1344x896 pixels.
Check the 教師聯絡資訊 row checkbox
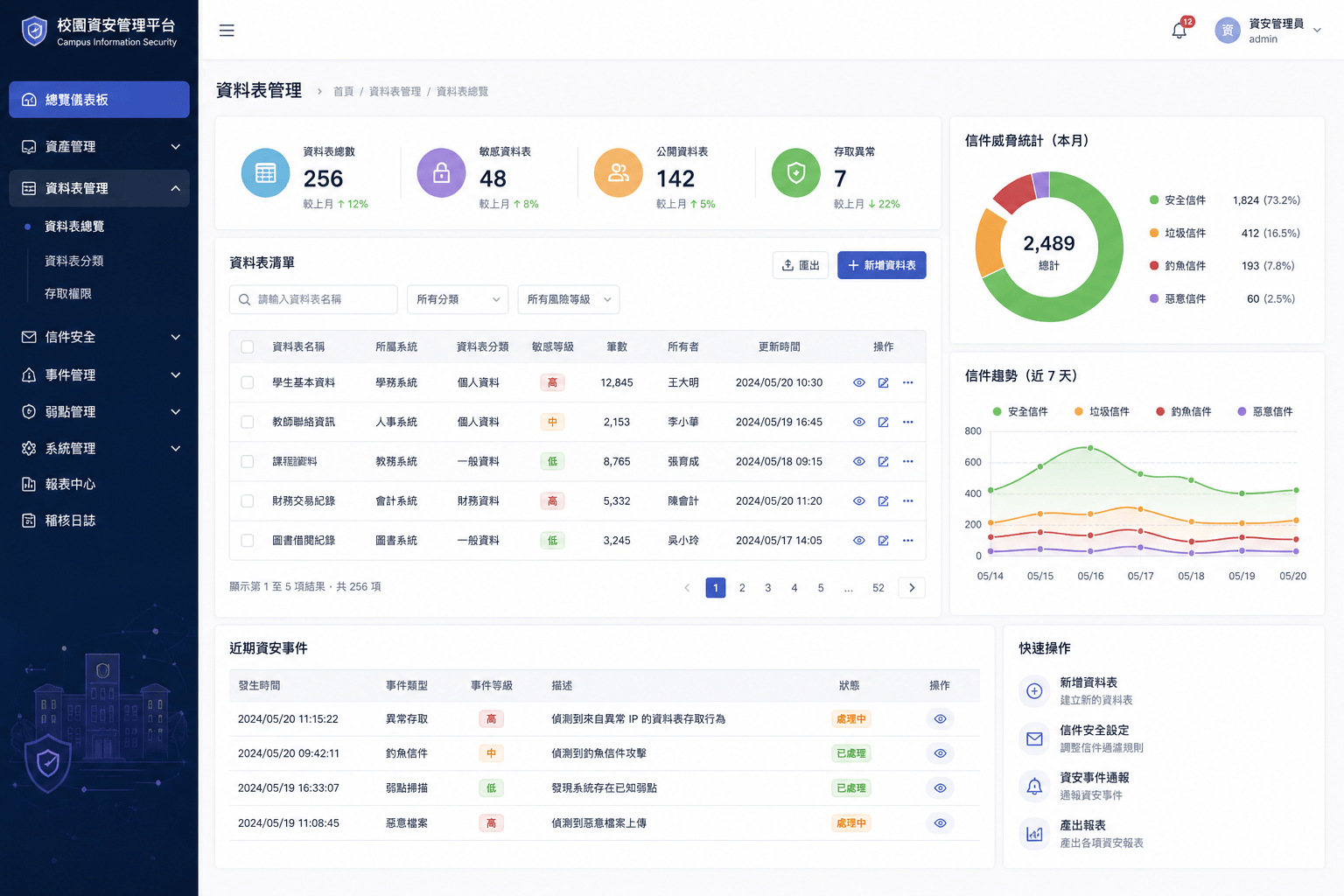pyautogui.click(x=248, y=422)
